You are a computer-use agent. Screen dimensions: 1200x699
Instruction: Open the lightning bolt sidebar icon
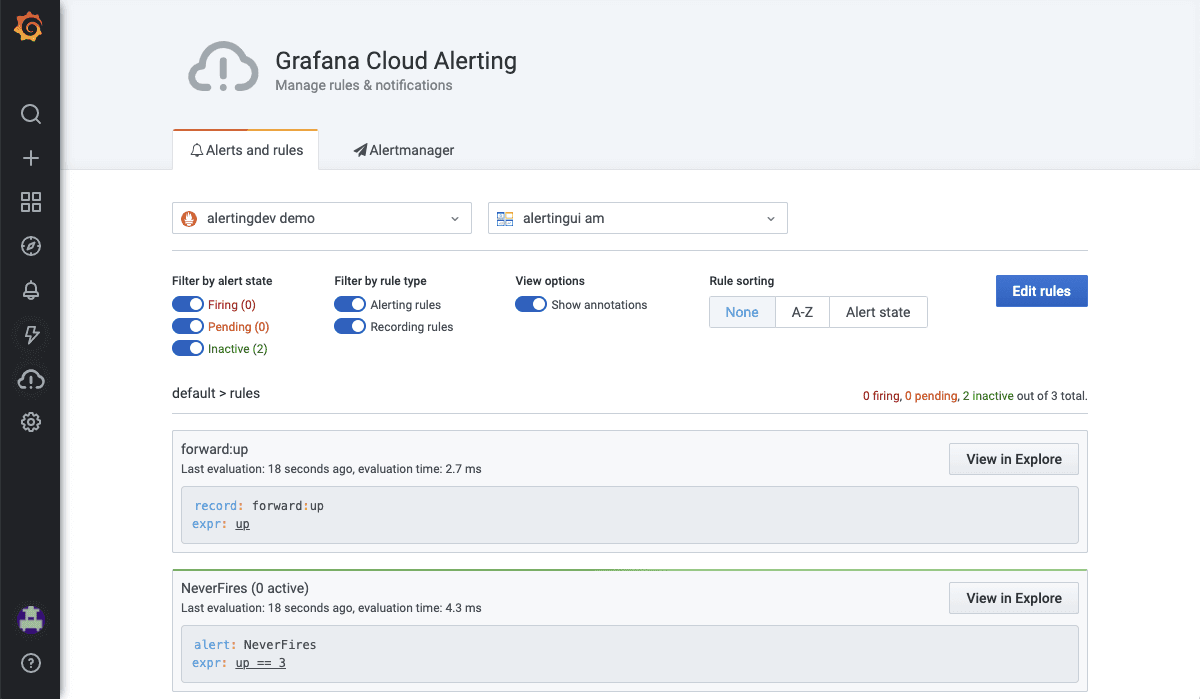(x=31, y=334)
